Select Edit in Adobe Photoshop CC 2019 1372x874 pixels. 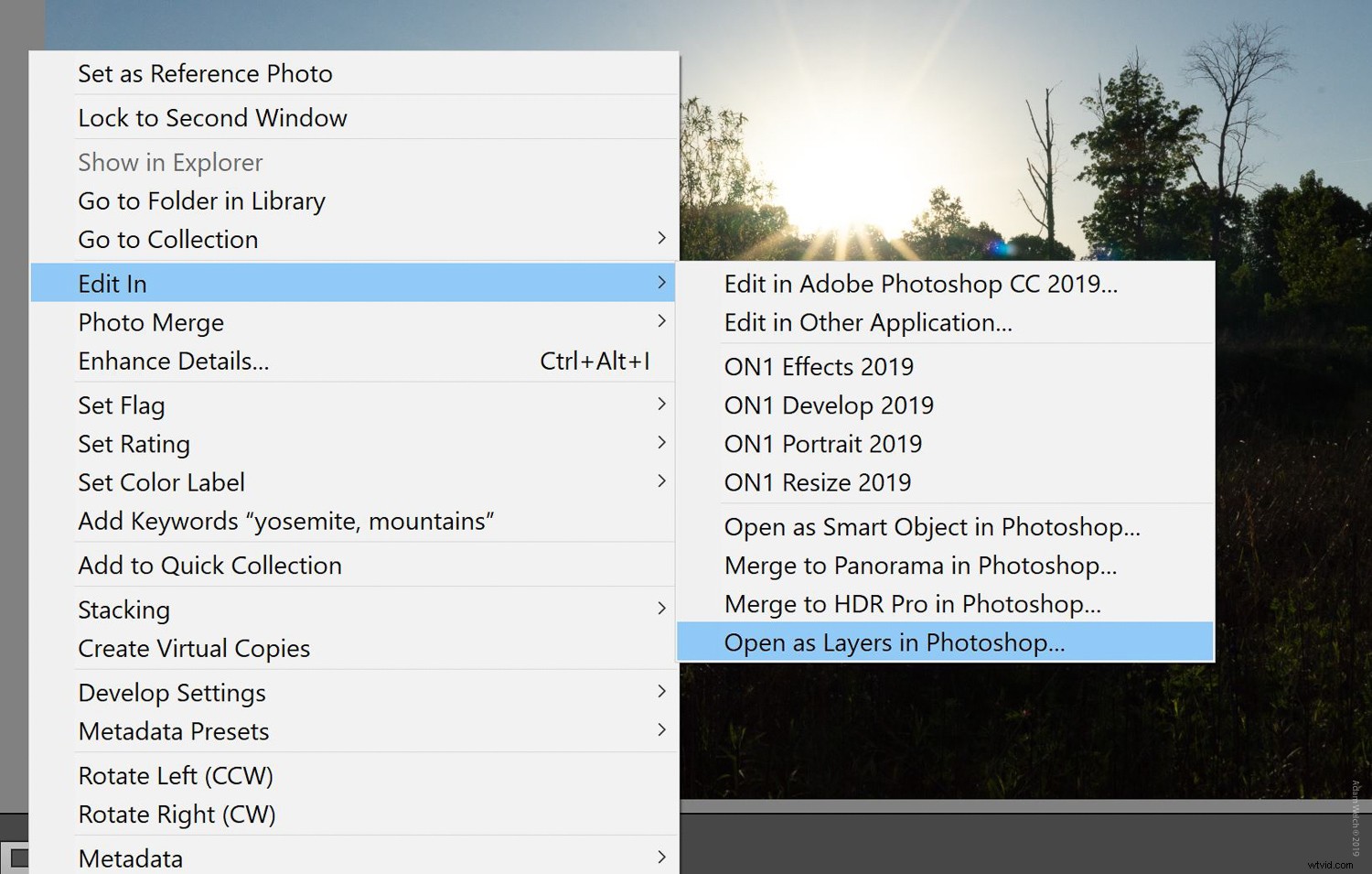pos(920,284)
